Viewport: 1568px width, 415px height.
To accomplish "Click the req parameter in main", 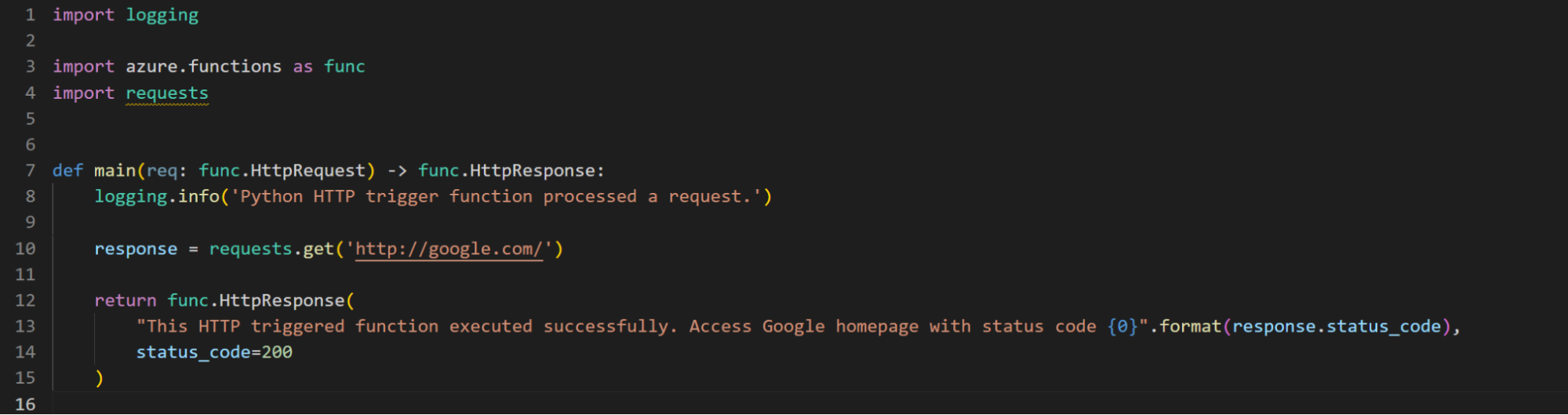I will click(x=162, y=171).
